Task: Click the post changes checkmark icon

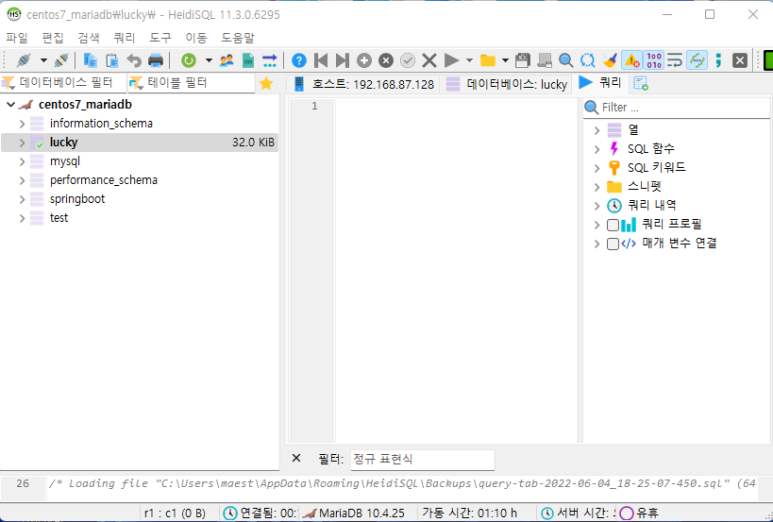Action: coord(407,61)
